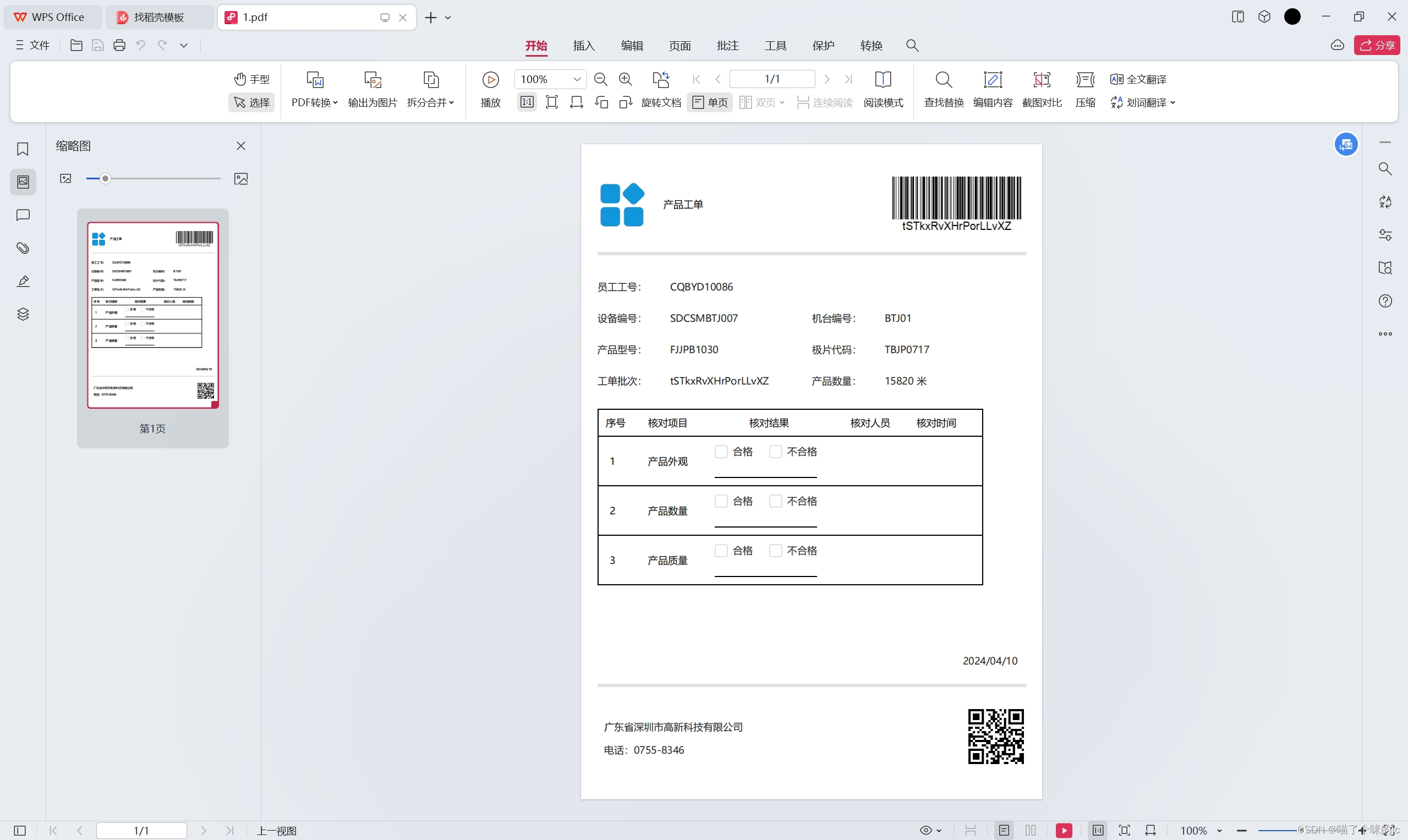Viewport: 1408px width, 840px height.
Task: Open the 100% zoom dropdown in ribbon
Action: (x=577, y=79)
